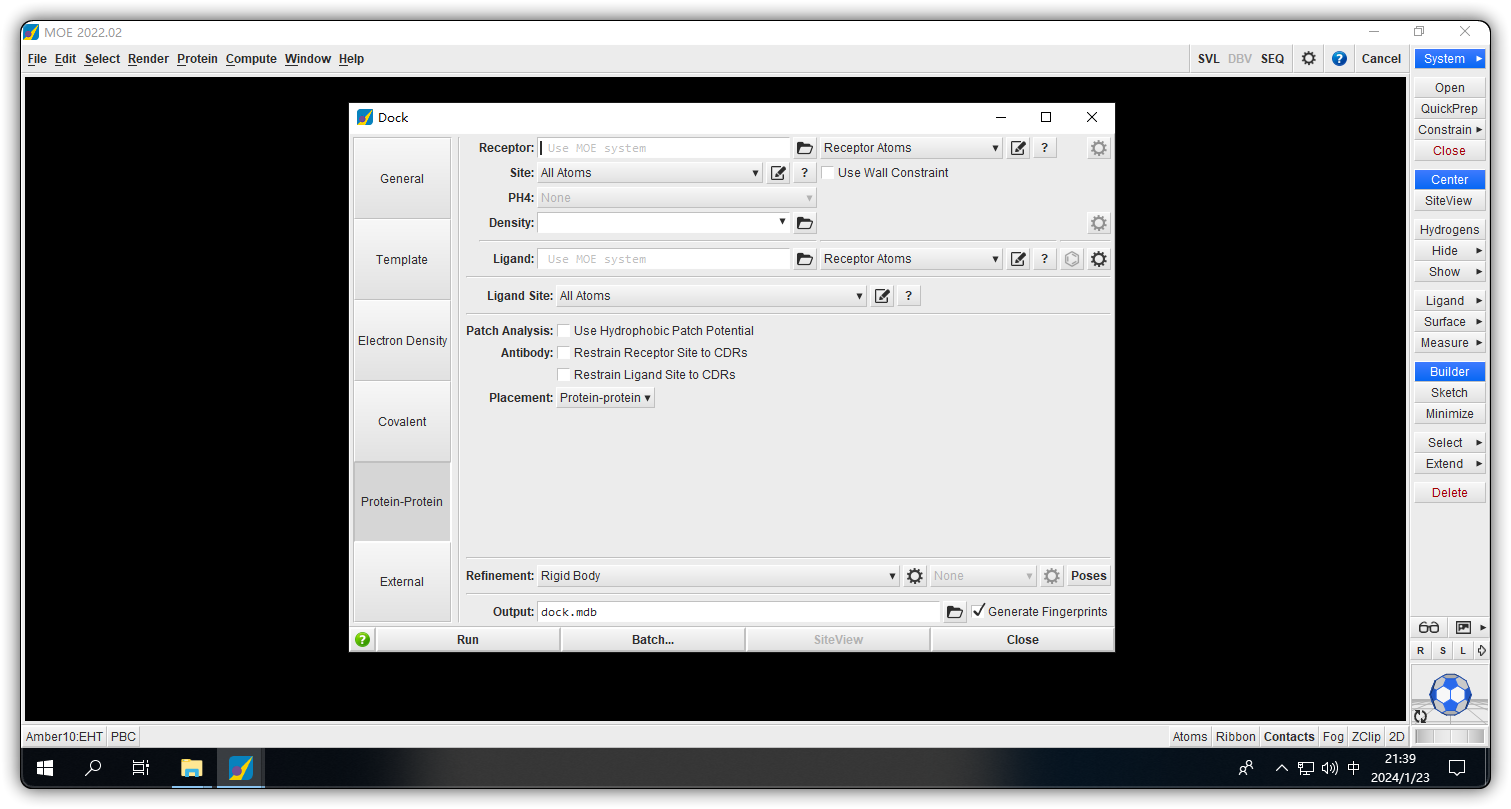Viewport: 1511px width, 809px height.
Task: Browse for a ligand file with the folder icon
Action: click(805, 259)
